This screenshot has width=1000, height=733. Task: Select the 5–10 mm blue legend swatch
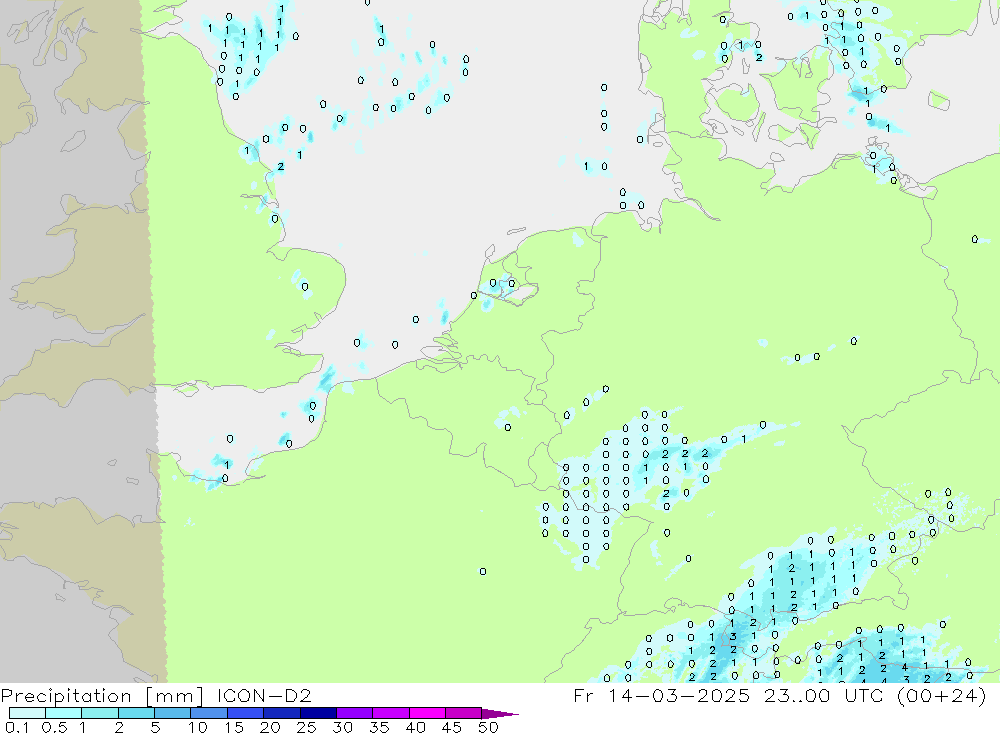[173, 713]
